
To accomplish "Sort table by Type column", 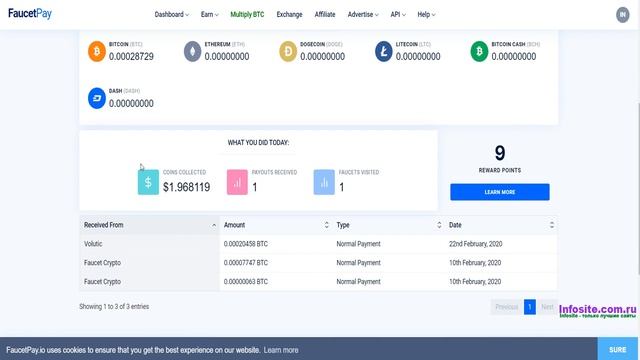I will [x=389, y=225].
